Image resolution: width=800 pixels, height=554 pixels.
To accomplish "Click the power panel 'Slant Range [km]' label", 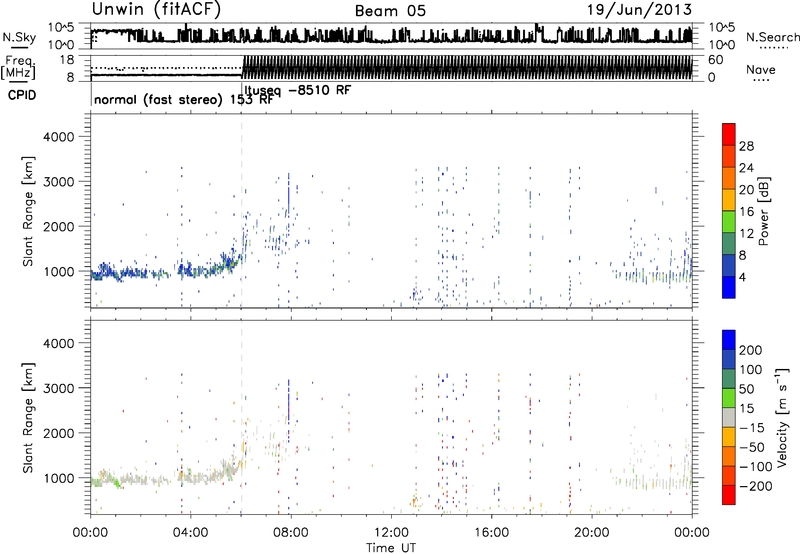I will click(28, 211).
